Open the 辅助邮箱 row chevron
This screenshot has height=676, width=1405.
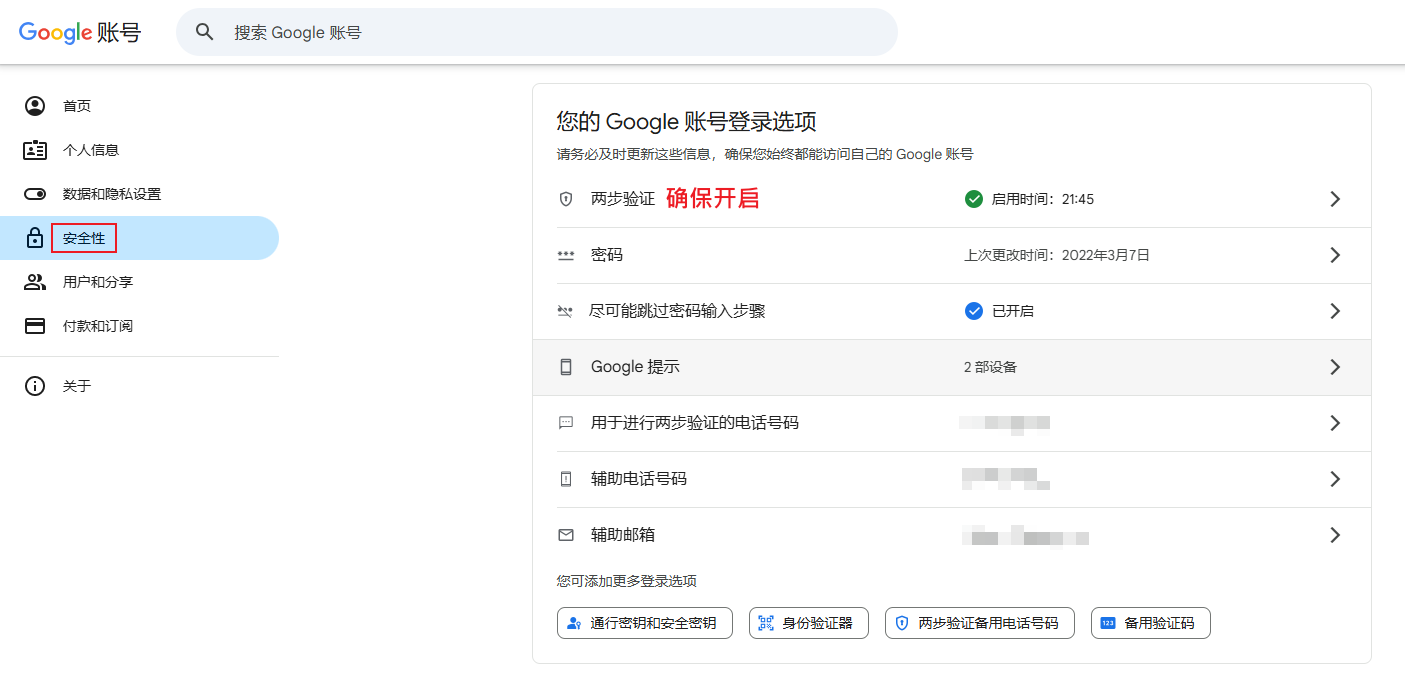(x=1334, y=535)
